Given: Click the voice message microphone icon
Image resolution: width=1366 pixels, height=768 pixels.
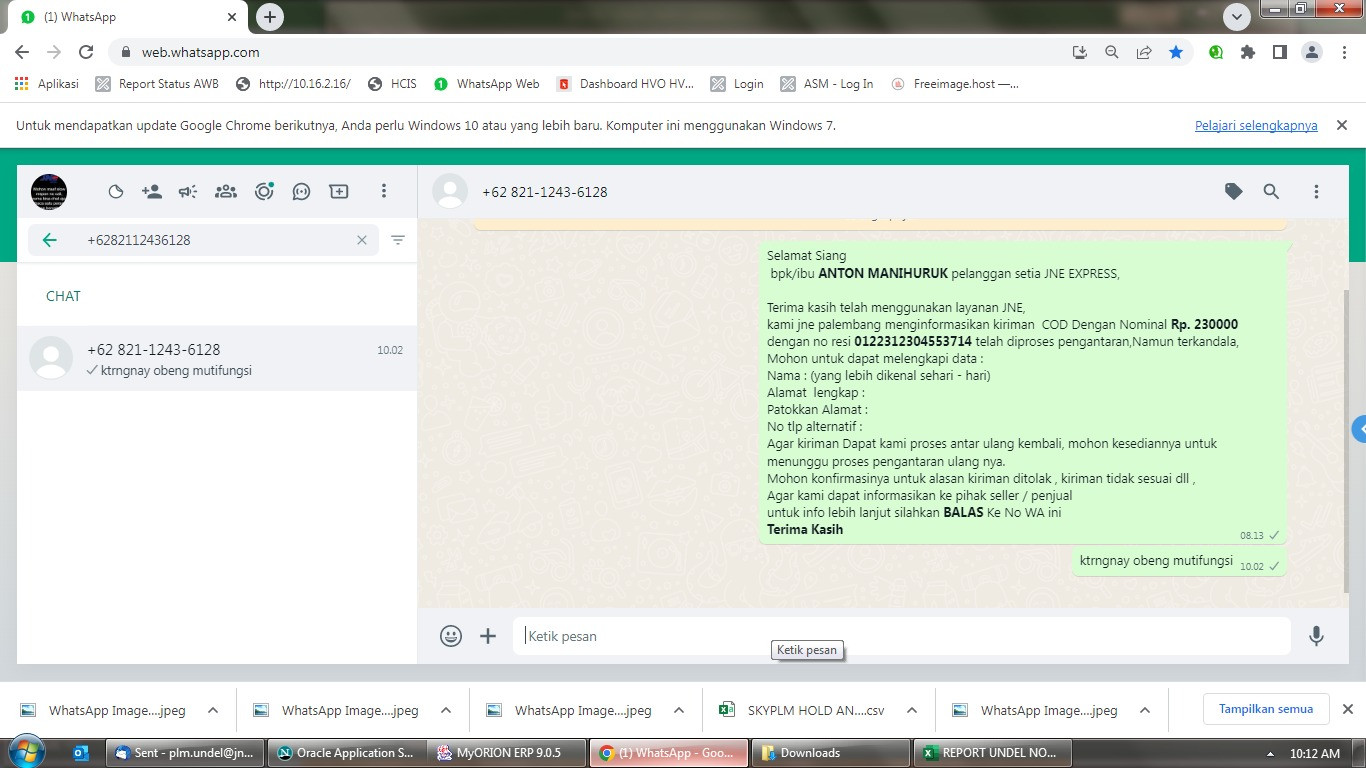Looking at the screenshot, I should [1317, 636].
